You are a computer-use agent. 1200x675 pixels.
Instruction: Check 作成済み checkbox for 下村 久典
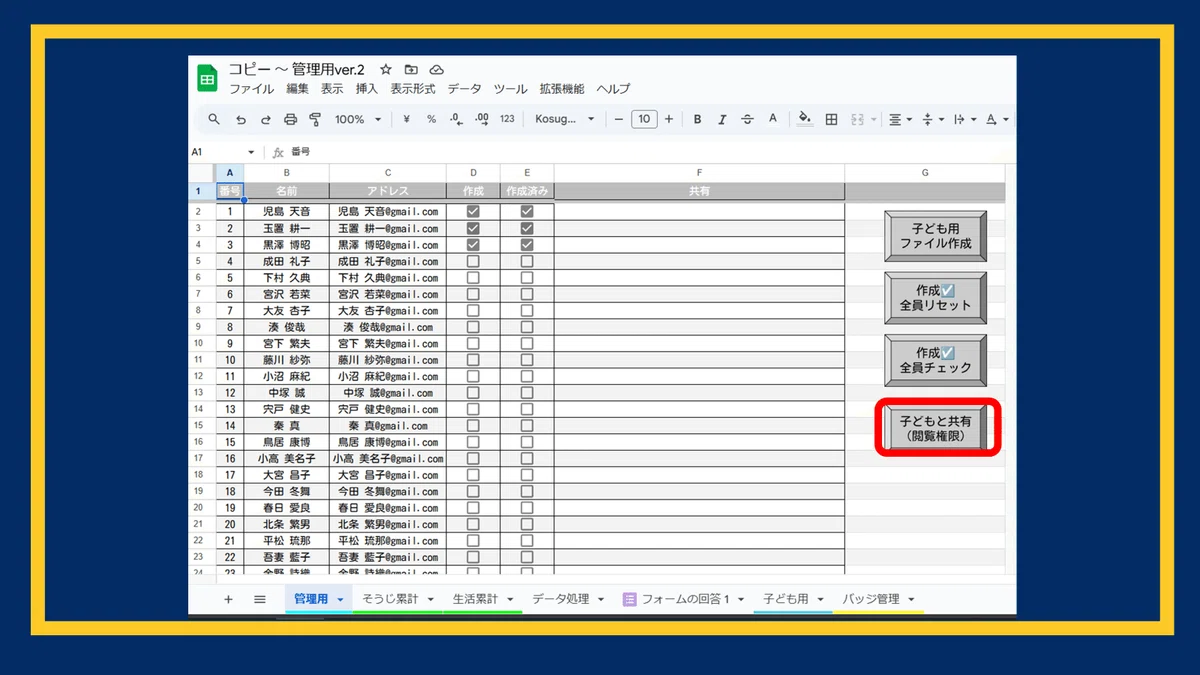(x=527, y=278)
